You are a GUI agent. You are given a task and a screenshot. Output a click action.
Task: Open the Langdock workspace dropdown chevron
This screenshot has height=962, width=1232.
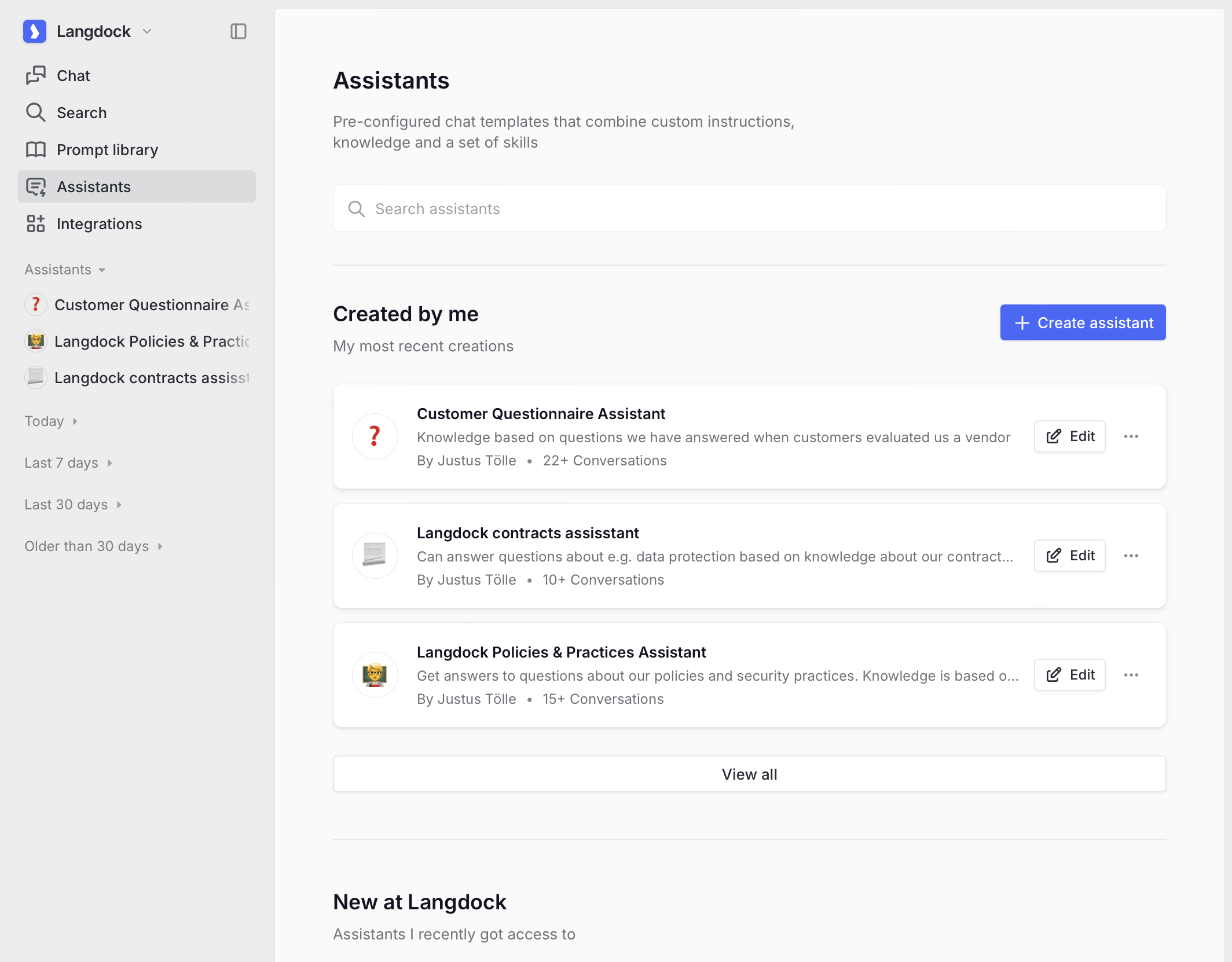click(x=147, y=31)
